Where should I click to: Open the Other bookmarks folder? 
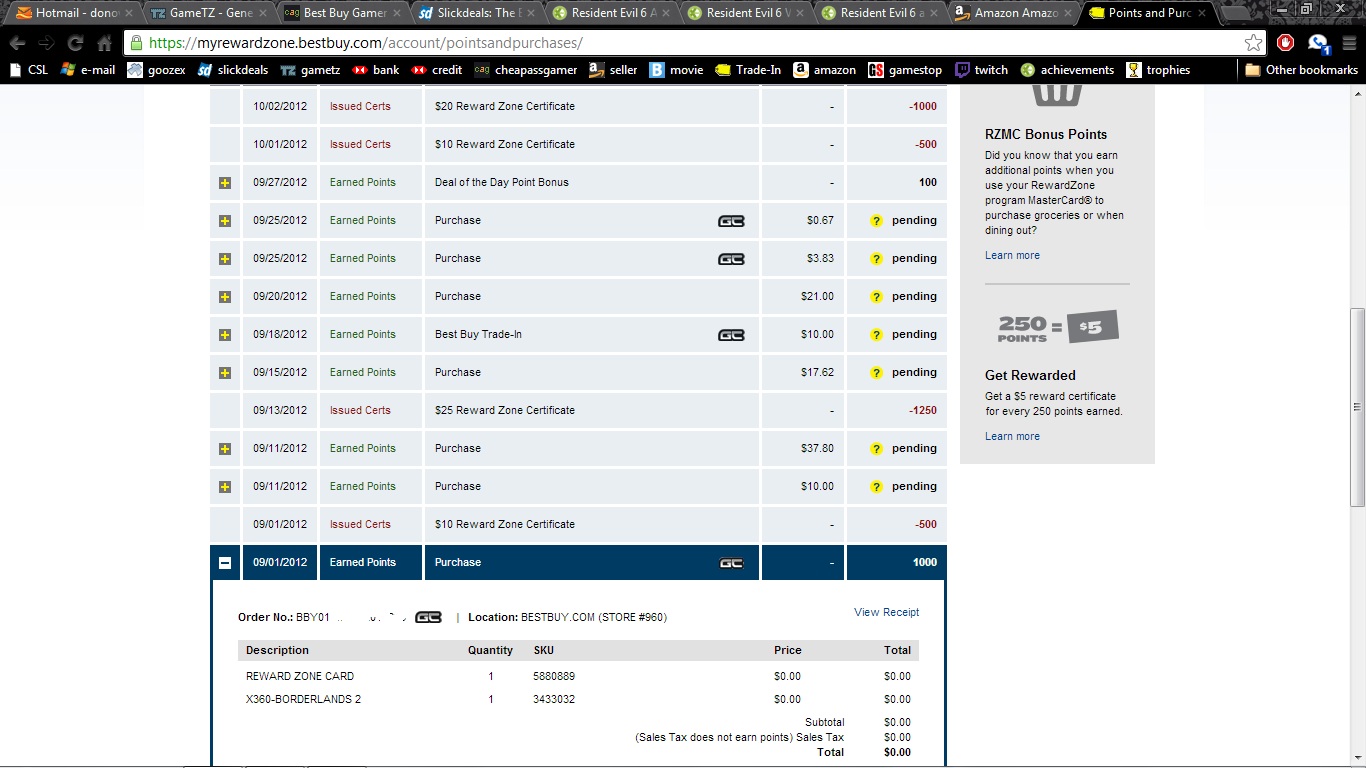coord(1301,70)
